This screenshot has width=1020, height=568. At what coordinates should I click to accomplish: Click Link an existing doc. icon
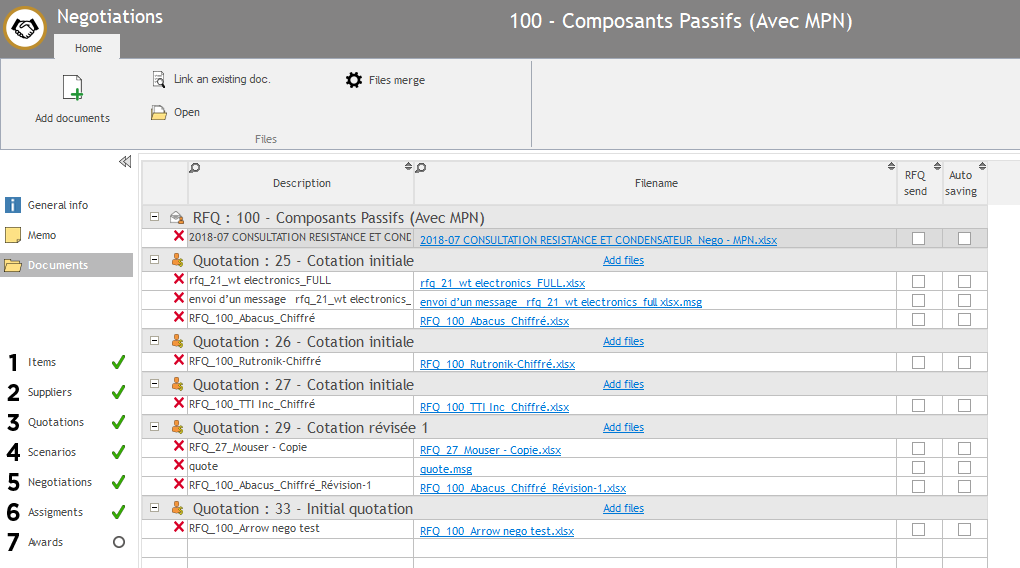158,79
